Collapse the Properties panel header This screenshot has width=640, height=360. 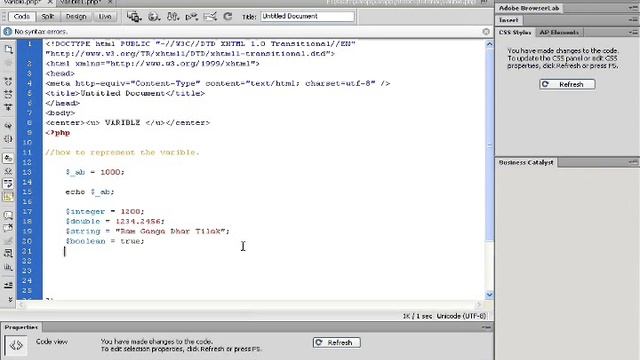[21, 327]
